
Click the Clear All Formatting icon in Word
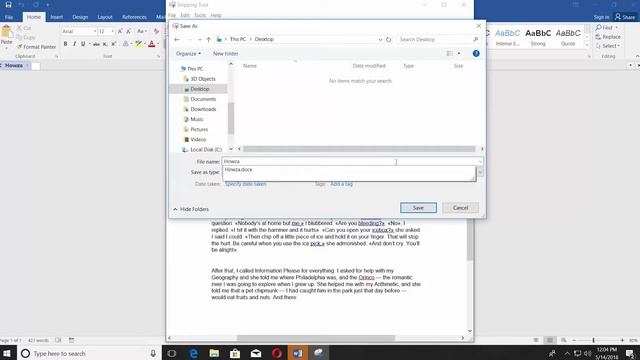(156, 31)
